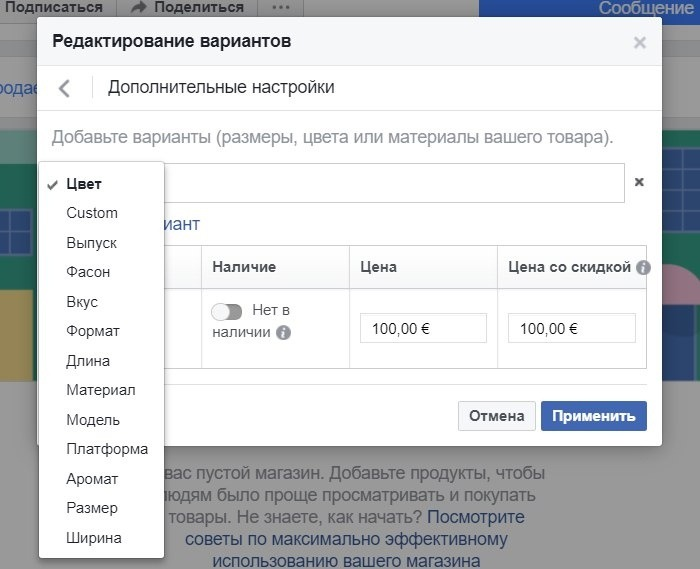Select Аромат variant type
700x569 pixels.
(92, 479)
